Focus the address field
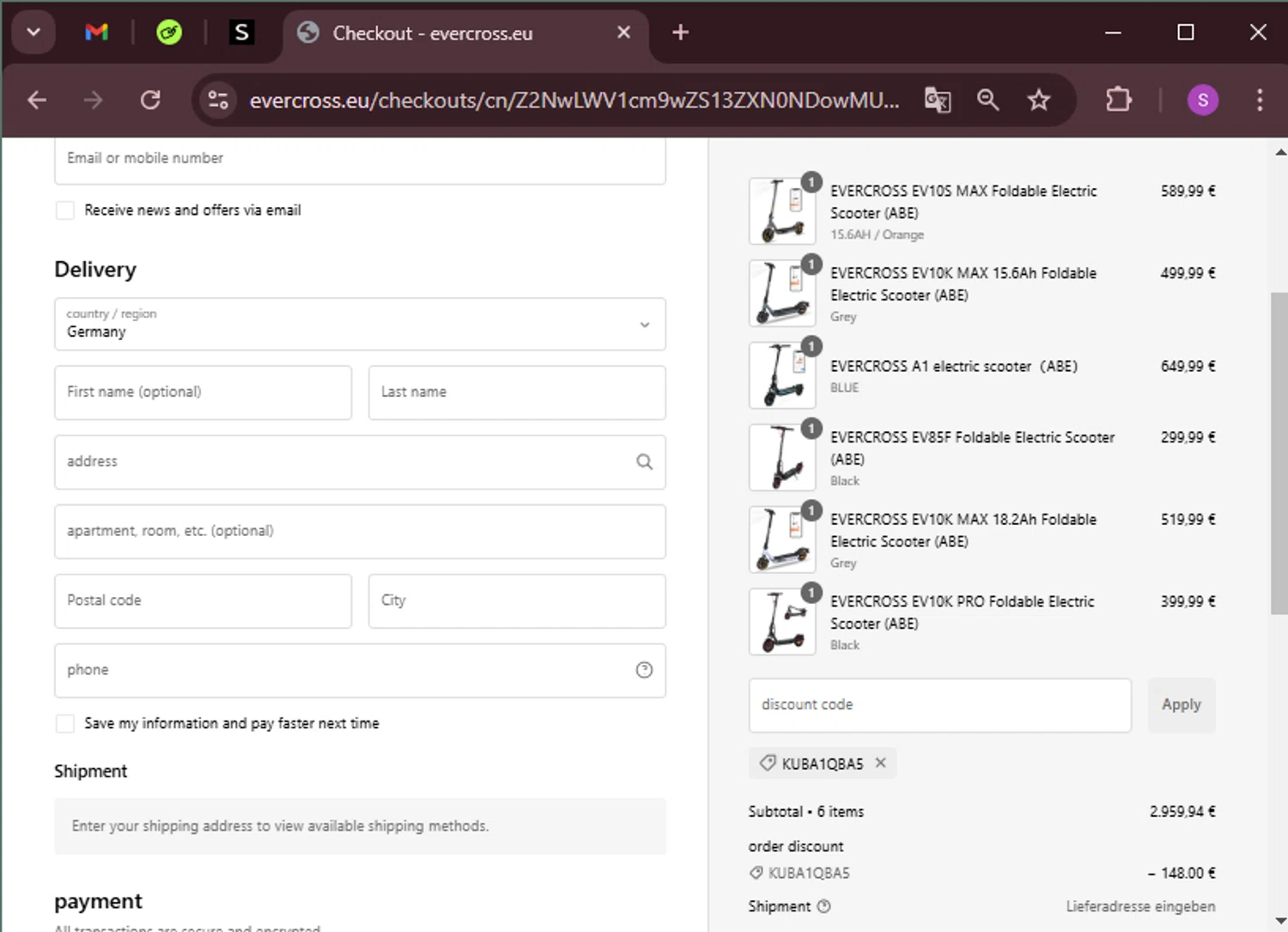 coord(360,462)
